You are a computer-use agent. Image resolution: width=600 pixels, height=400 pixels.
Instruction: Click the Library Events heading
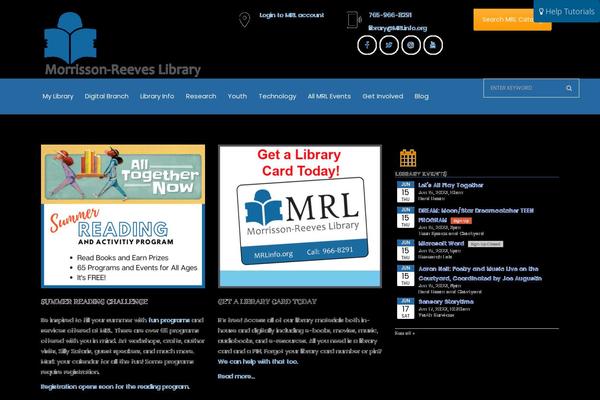tap(421, 174)
